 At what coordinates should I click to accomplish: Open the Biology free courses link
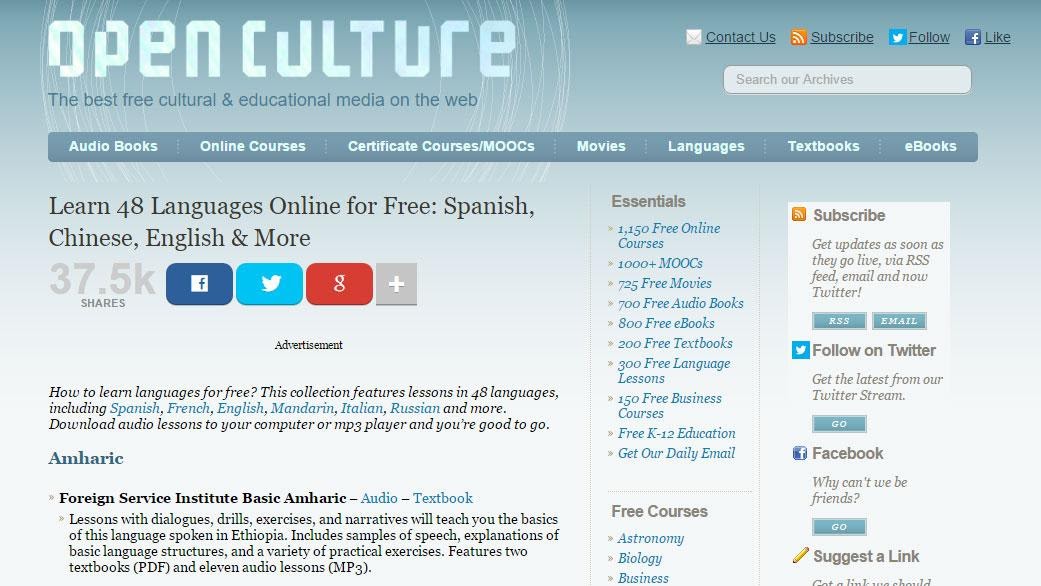point(639,558)
